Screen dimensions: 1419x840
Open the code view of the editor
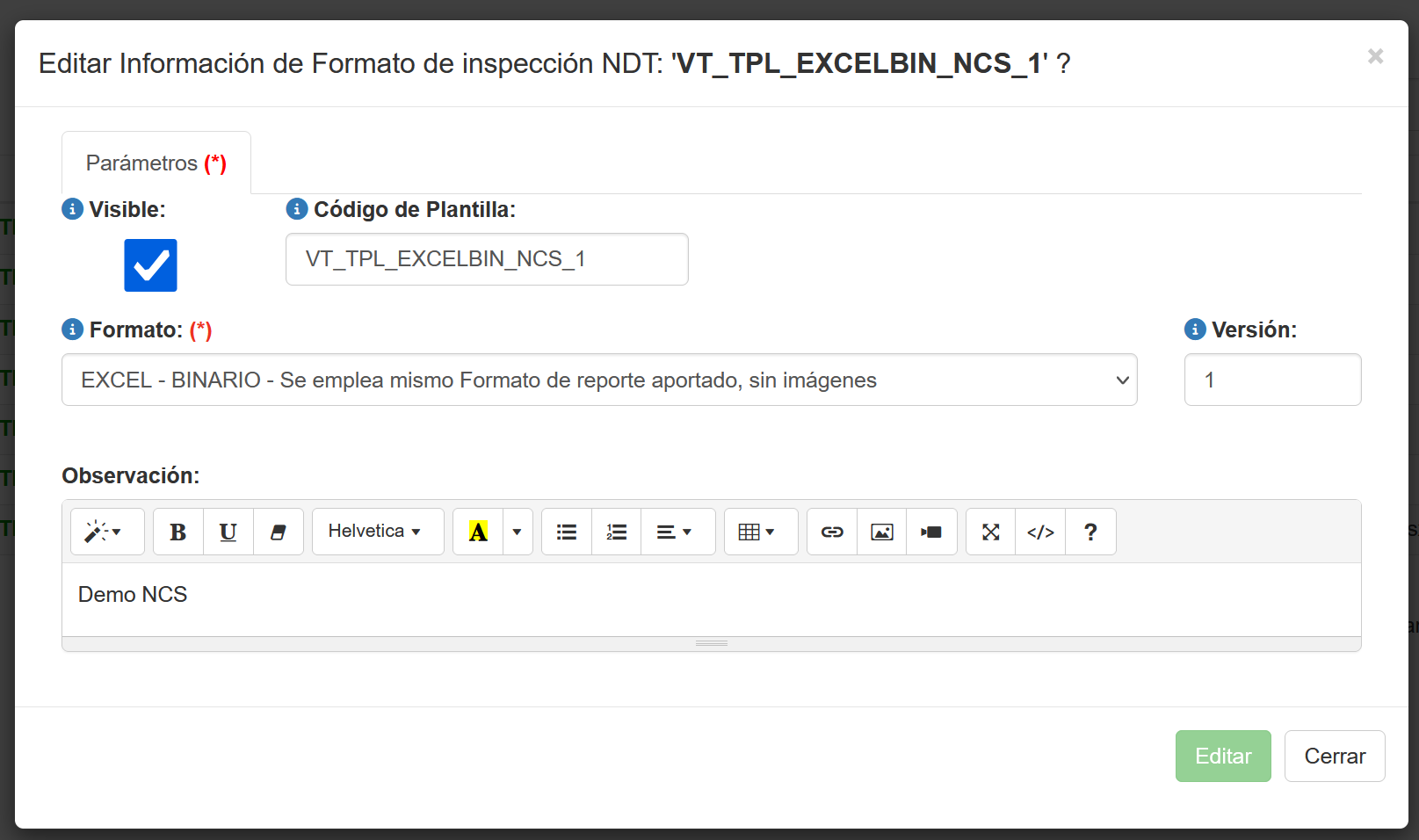(1040, 532)
